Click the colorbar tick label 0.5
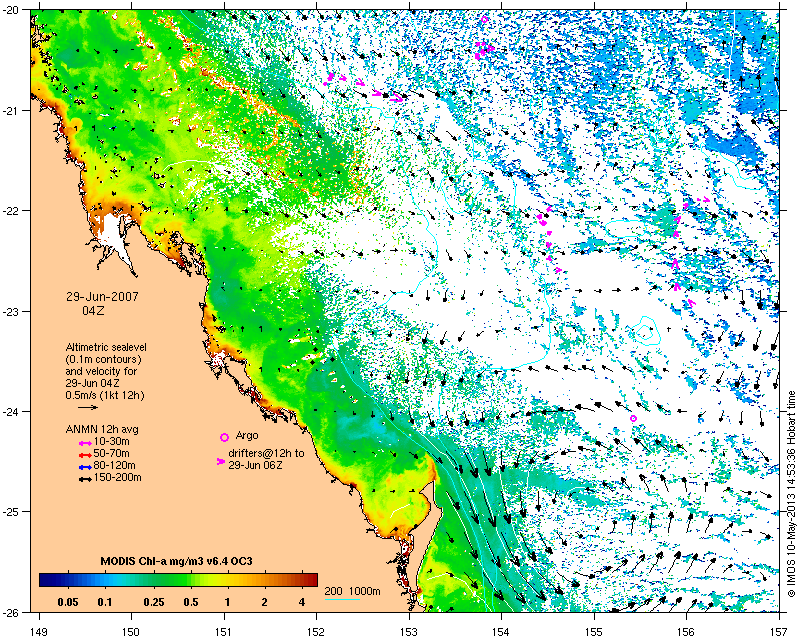The width and height of the screenshot is (800, 640). (x=191, y=602)
